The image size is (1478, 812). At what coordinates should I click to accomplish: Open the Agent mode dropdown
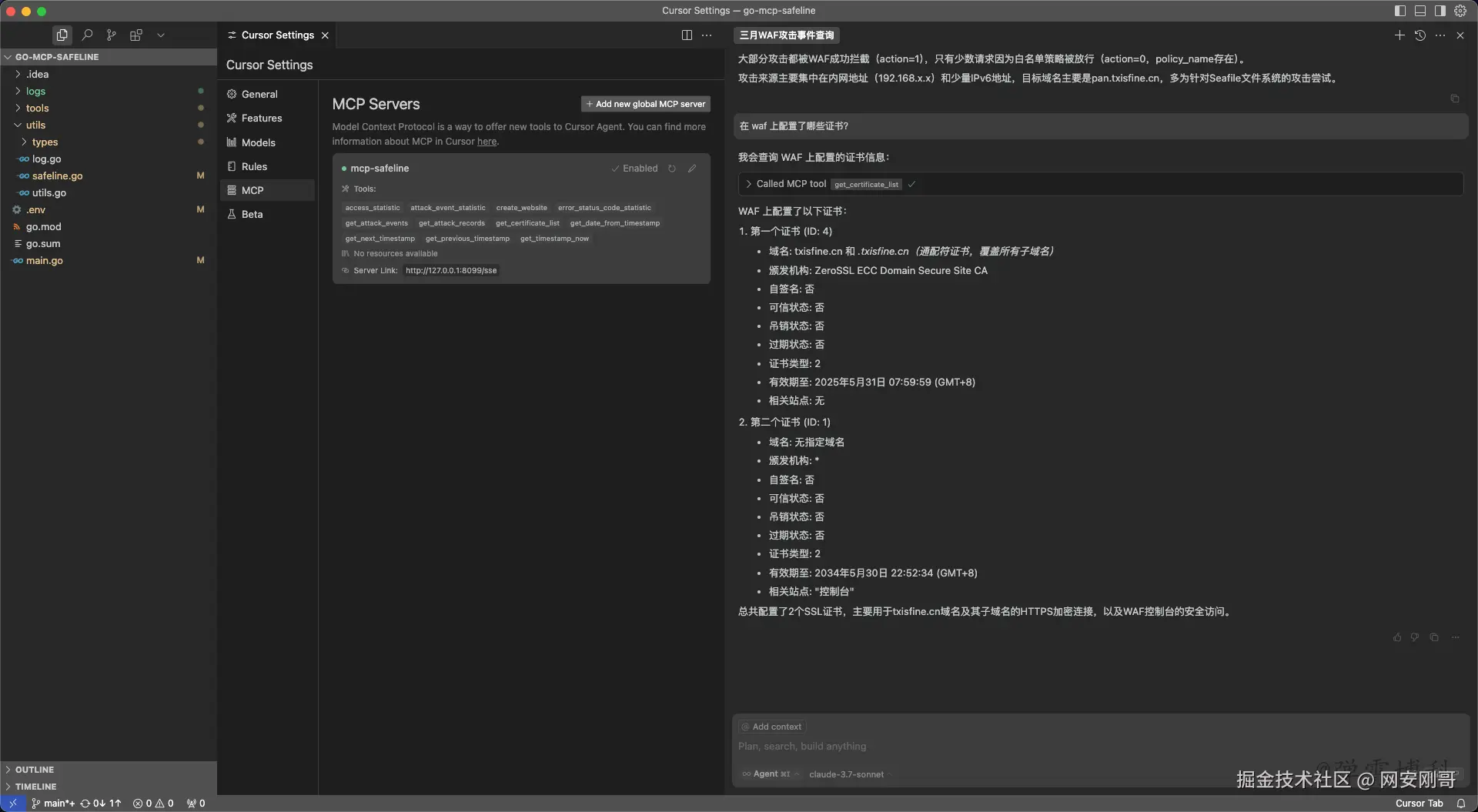[x=771, y=774]
